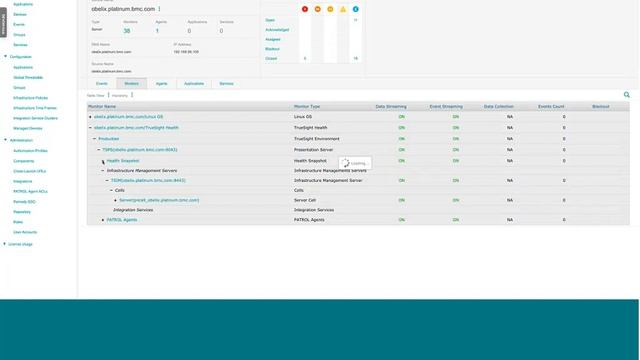The image size is (640, 360).
Task: Open the Services tab
Action: coord(227,84)
